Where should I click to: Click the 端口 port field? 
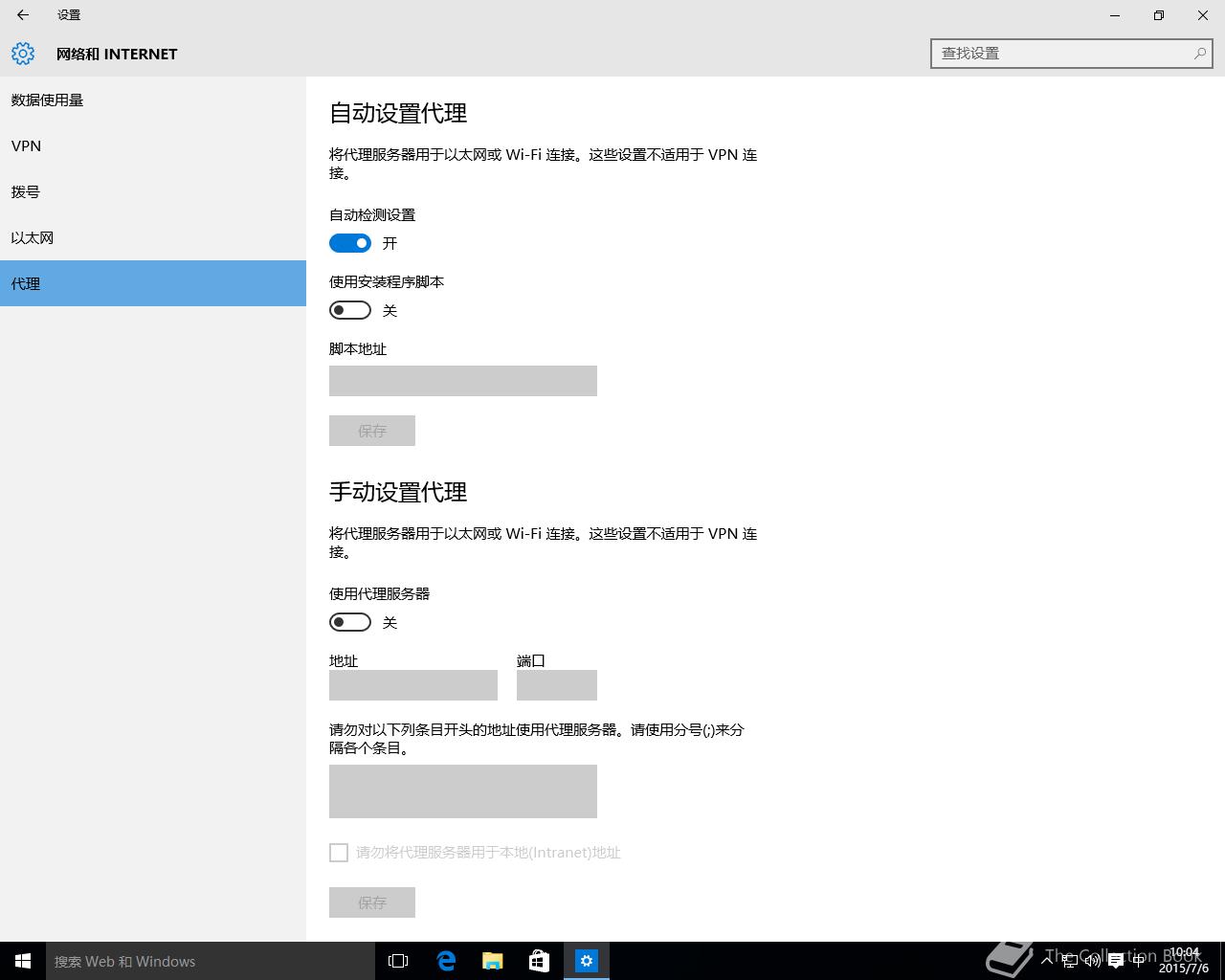click(557, 685)
